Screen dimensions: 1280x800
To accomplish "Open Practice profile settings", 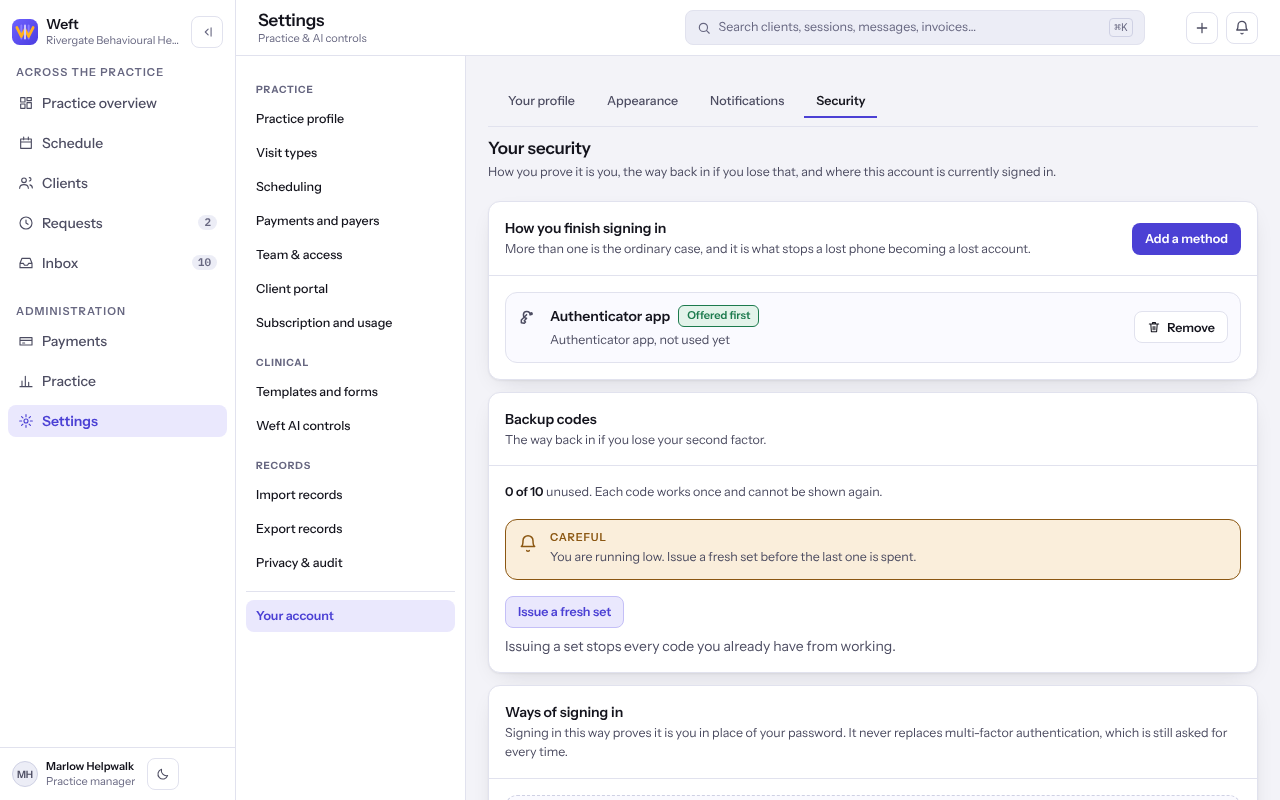I will (x=350, y=119).
